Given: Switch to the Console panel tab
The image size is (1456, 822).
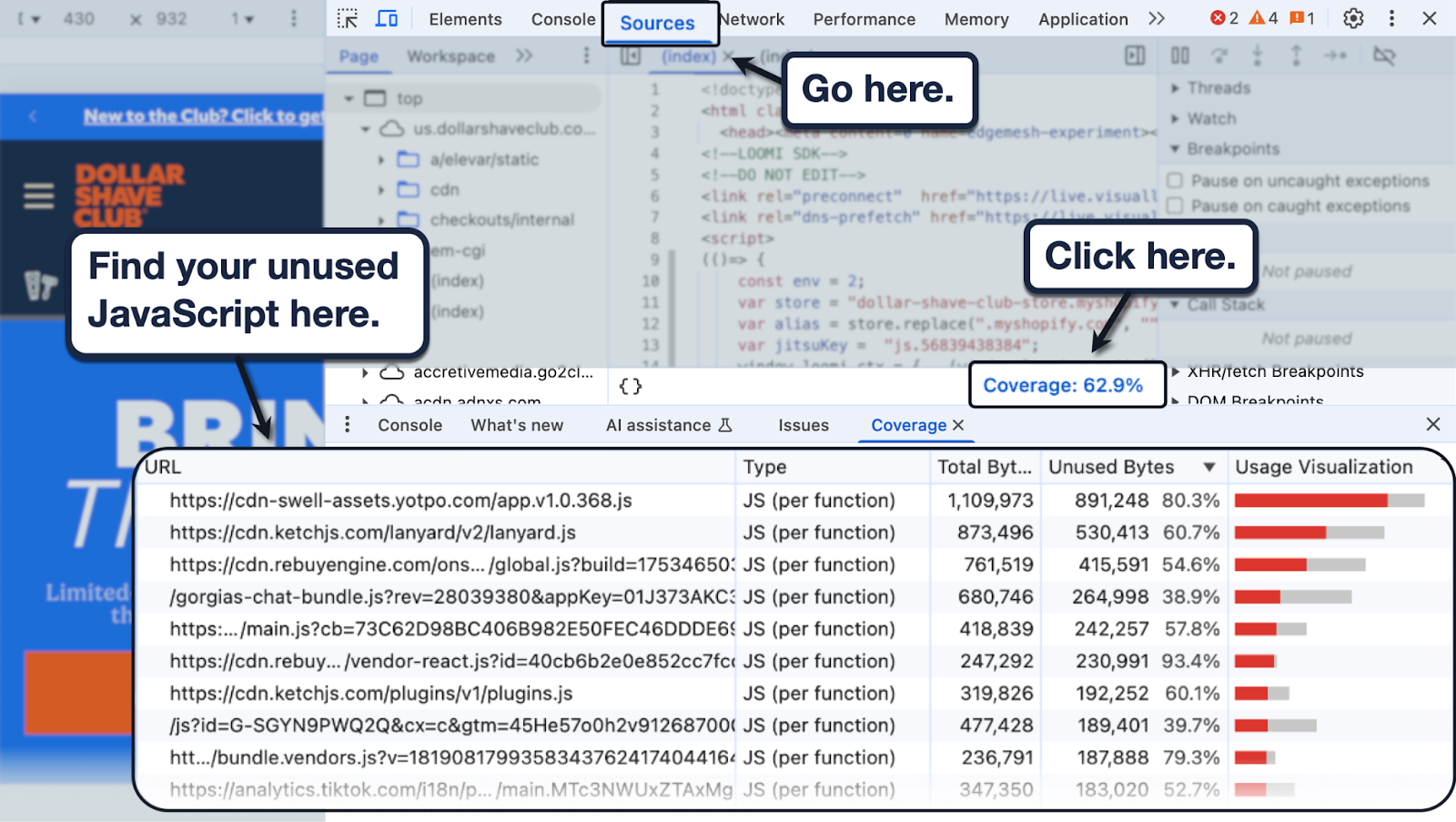Looking at the screenshot, I should (563, 19).
